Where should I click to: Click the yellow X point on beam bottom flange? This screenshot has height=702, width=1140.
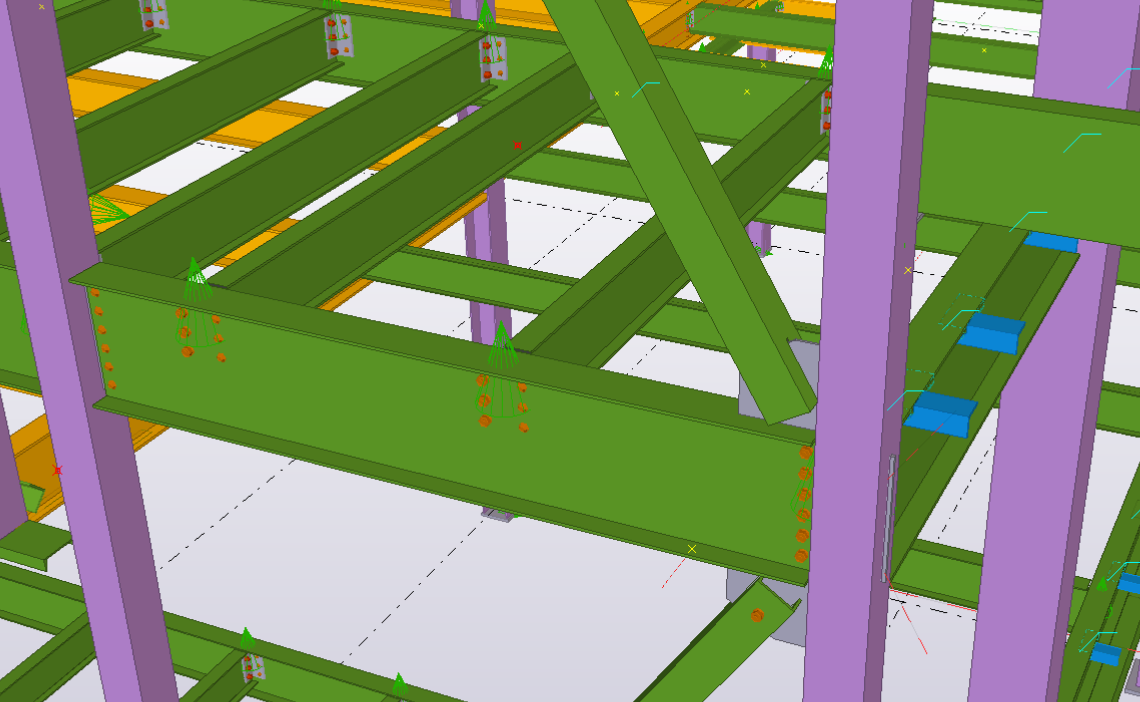coord(691,549)
